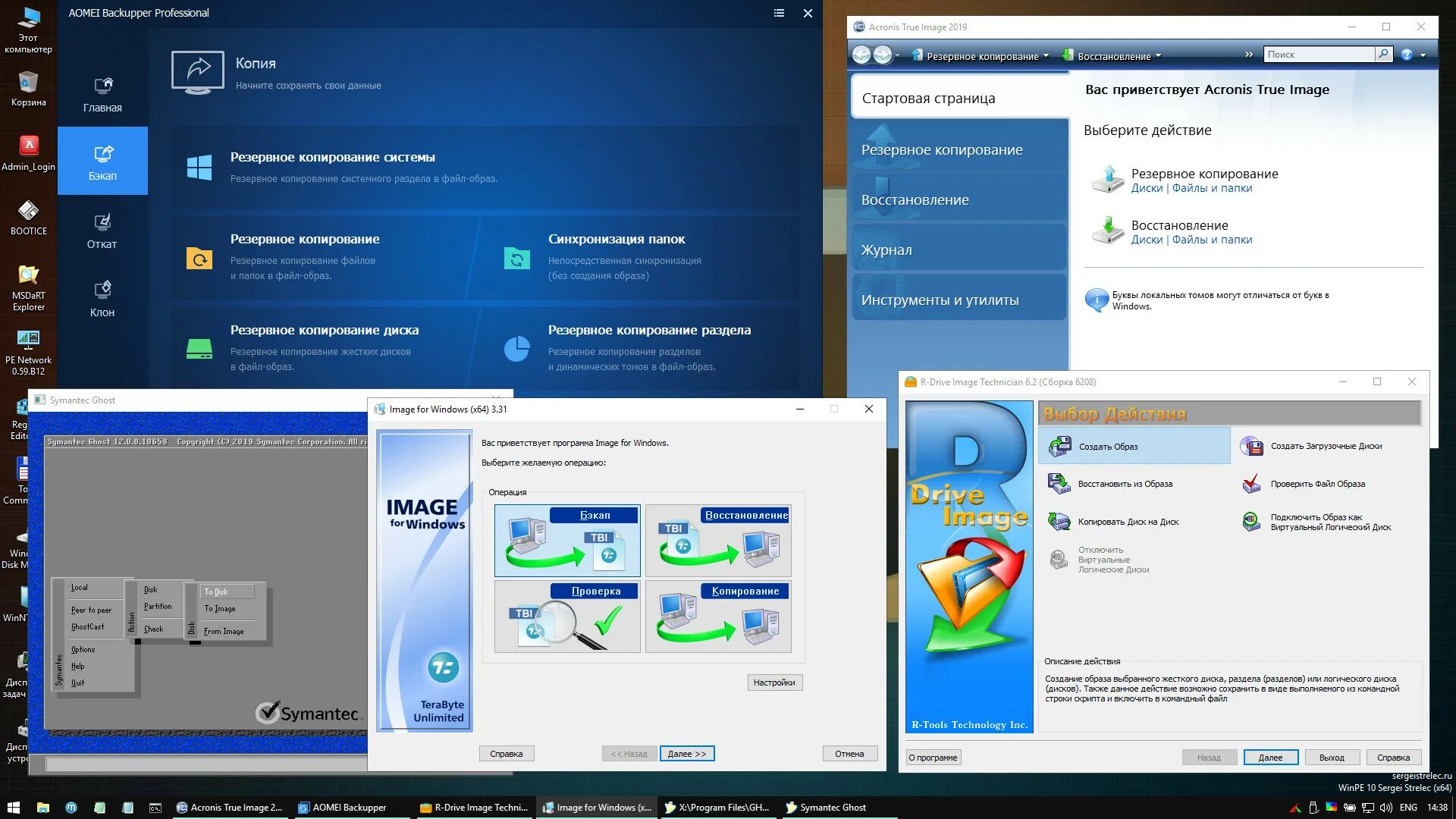Click the disk backup green drive icon
Viewport: 1456px width, 819px height.
199,349
